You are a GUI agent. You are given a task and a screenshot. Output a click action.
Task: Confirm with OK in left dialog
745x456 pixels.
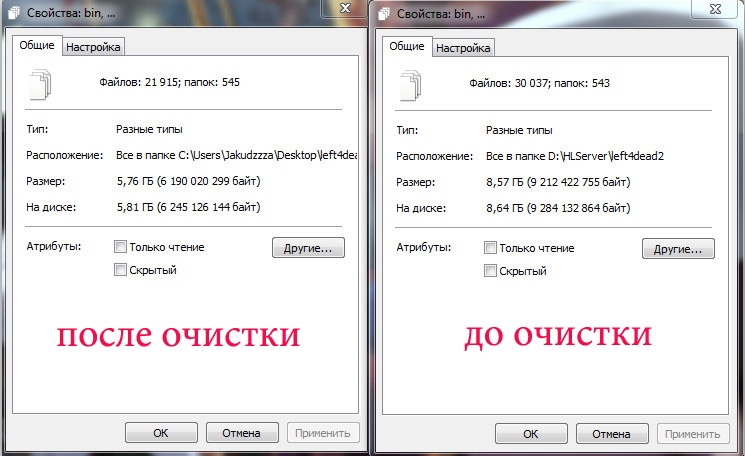coord(161,433)
